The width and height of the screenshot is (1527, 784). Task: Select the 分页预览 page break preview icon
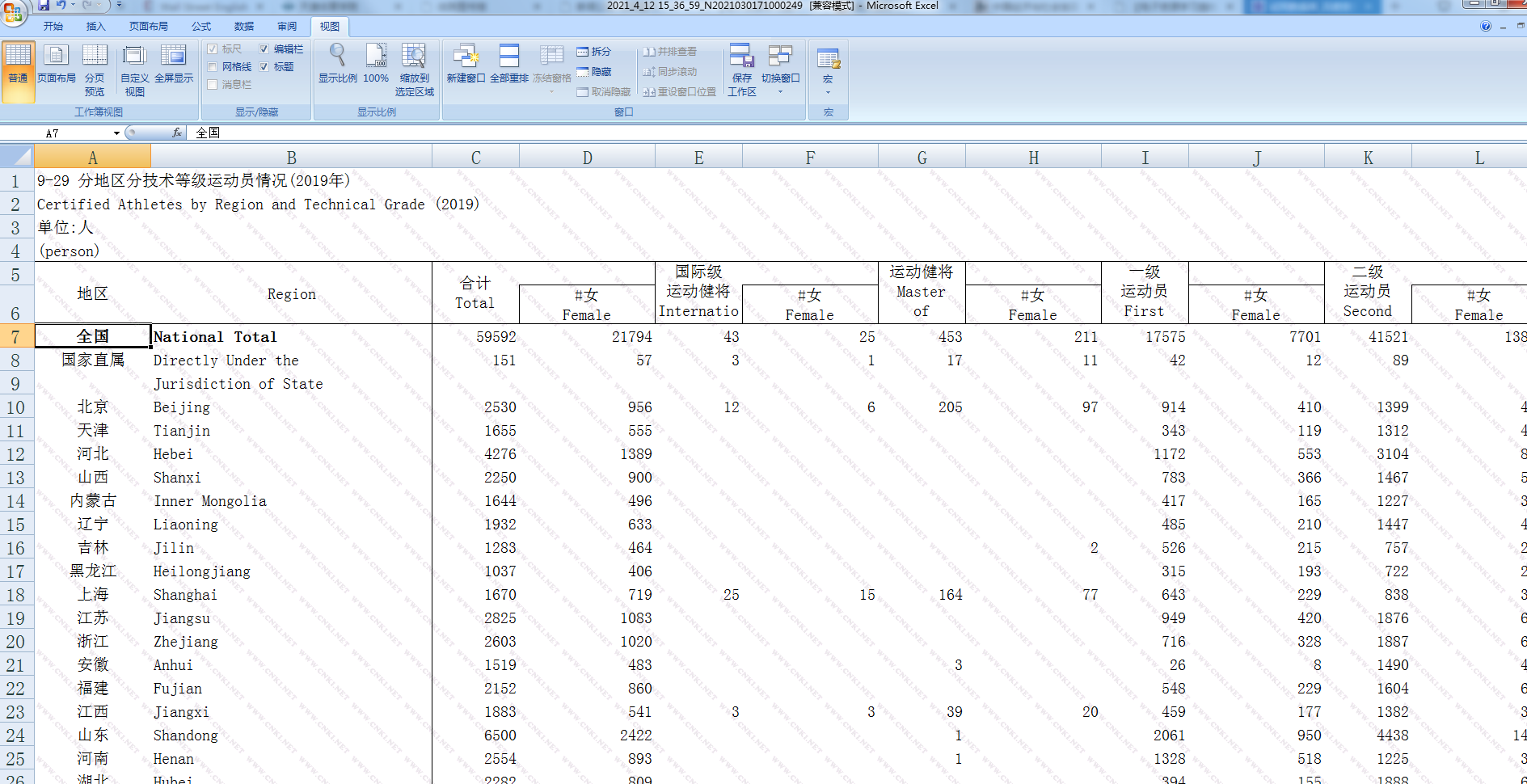pyautogui.click(x=95, y=70)
